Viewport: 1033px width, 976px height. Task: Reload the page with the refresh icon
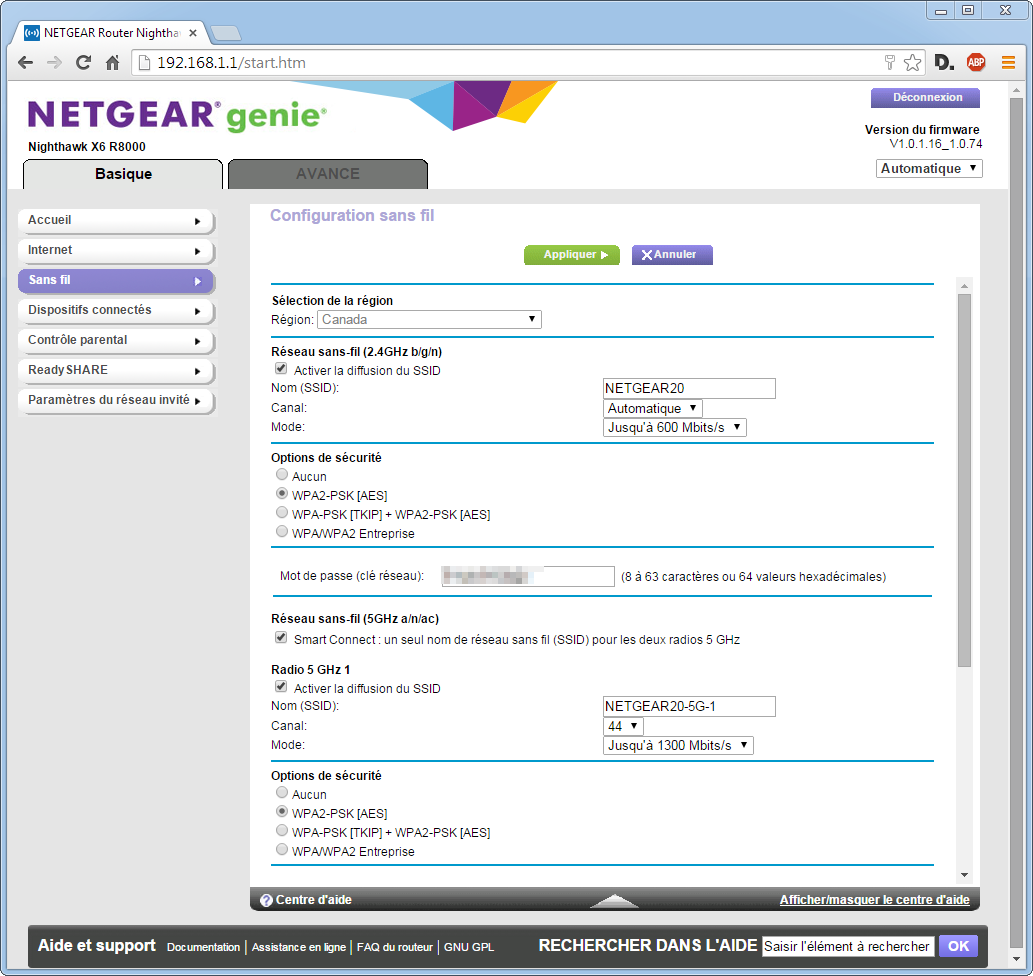coord(84,63)
